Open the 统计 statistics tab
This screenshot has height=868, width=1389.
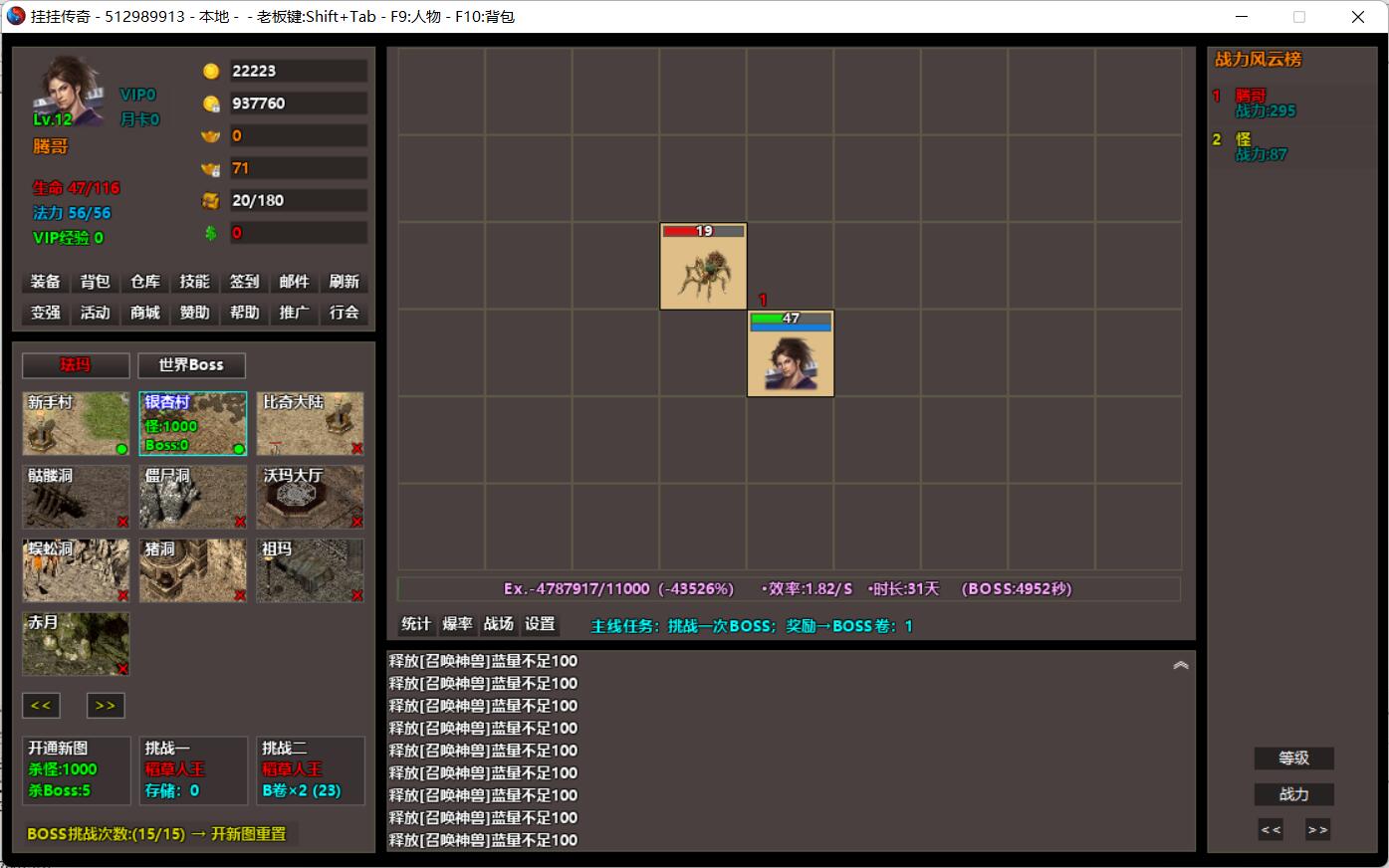416,624
